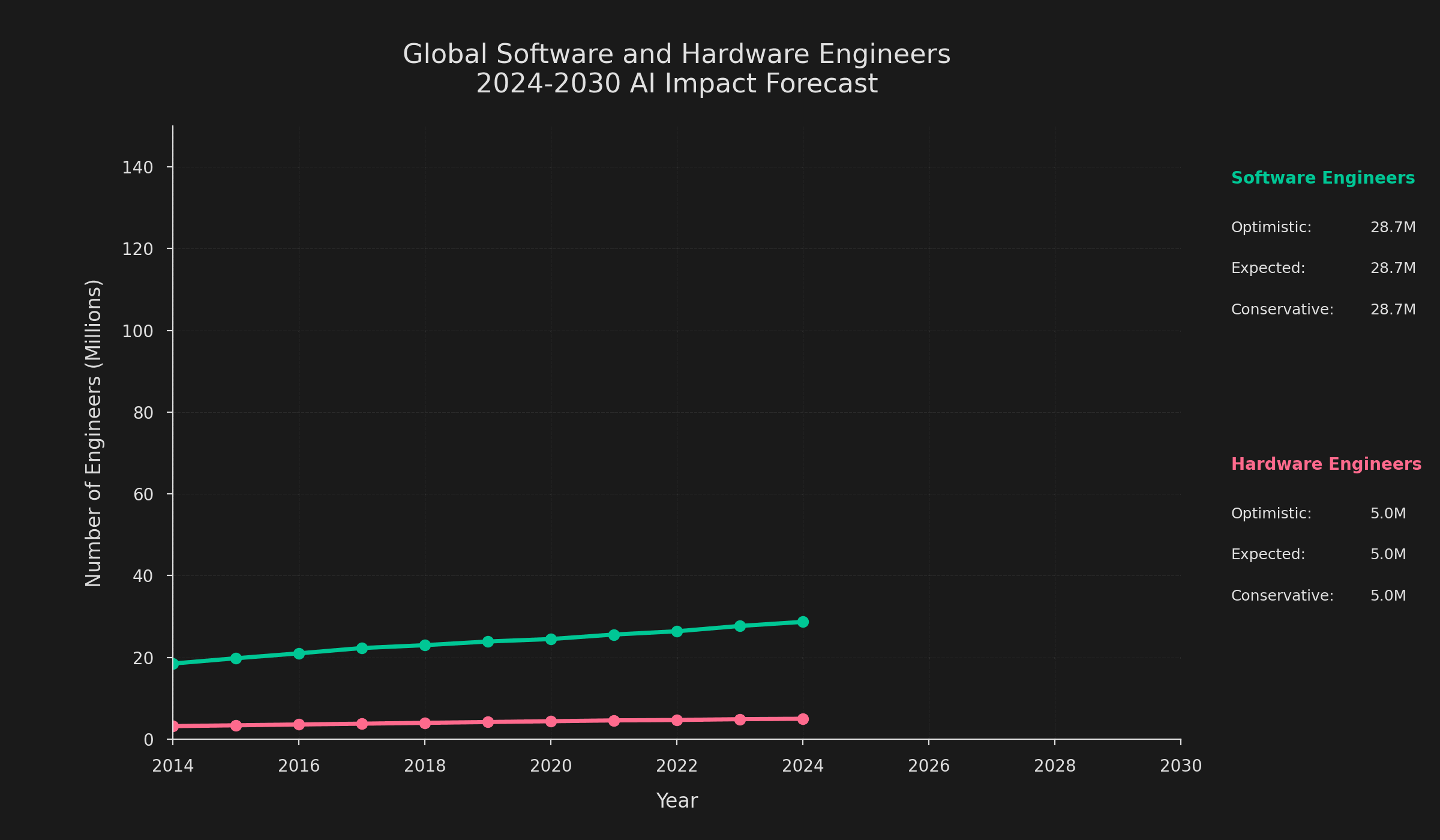Click the 2024 Hardware Engineers data point

(x=803, y=719)
